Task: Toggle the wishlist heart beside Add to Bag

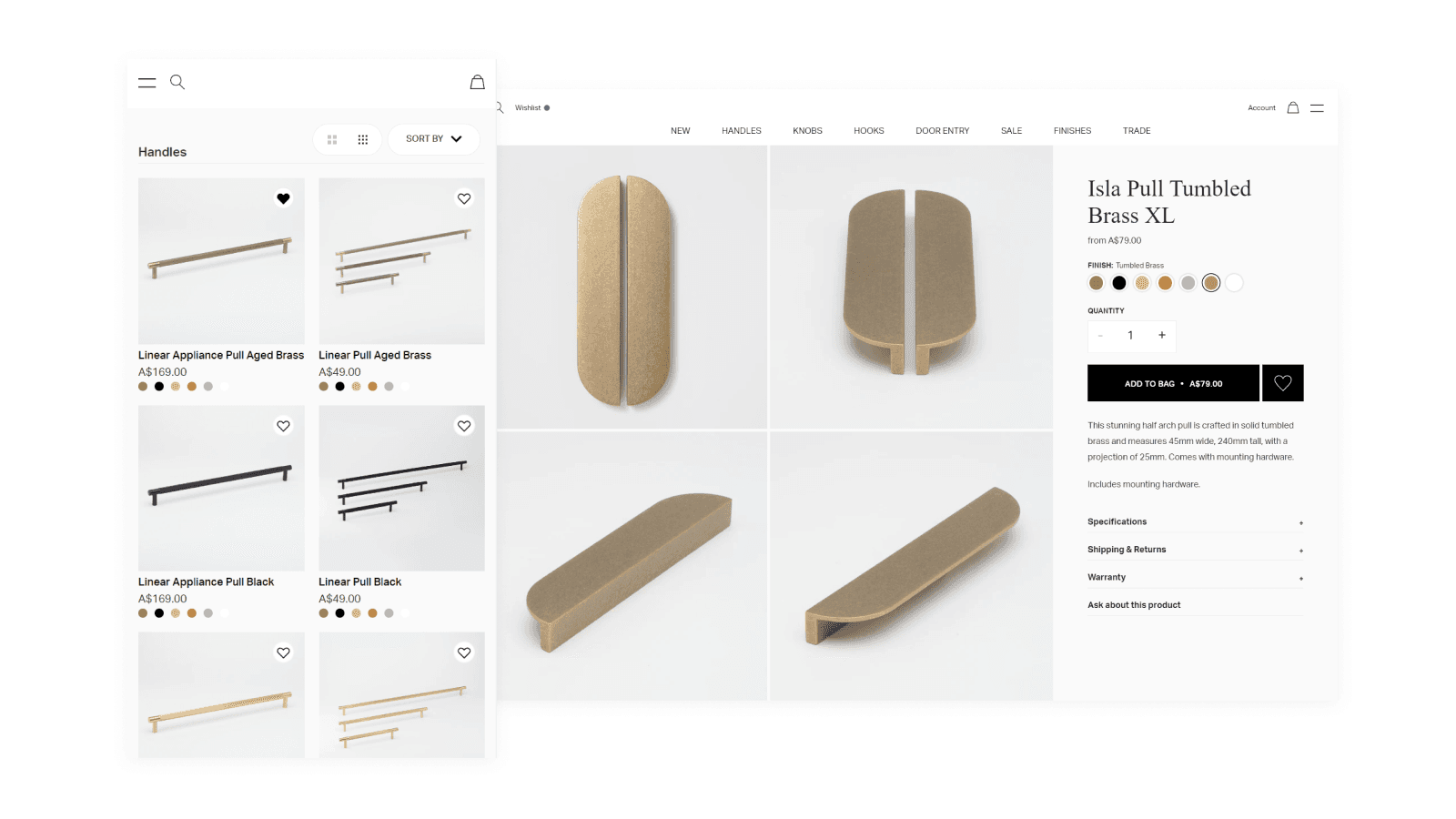Action: pyautogui.click(x=1283, y=382)
